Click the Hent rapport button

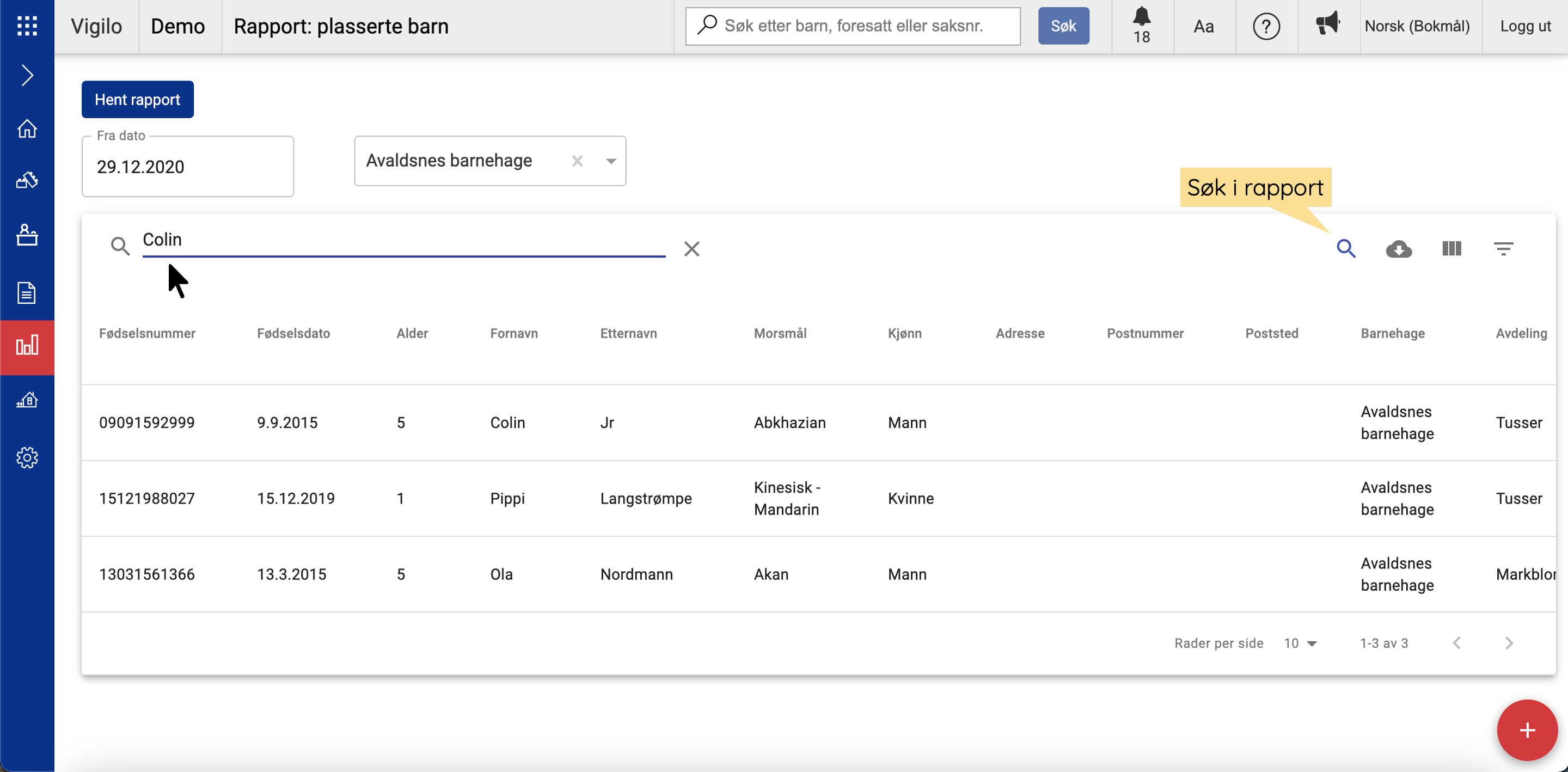point(138,99)
